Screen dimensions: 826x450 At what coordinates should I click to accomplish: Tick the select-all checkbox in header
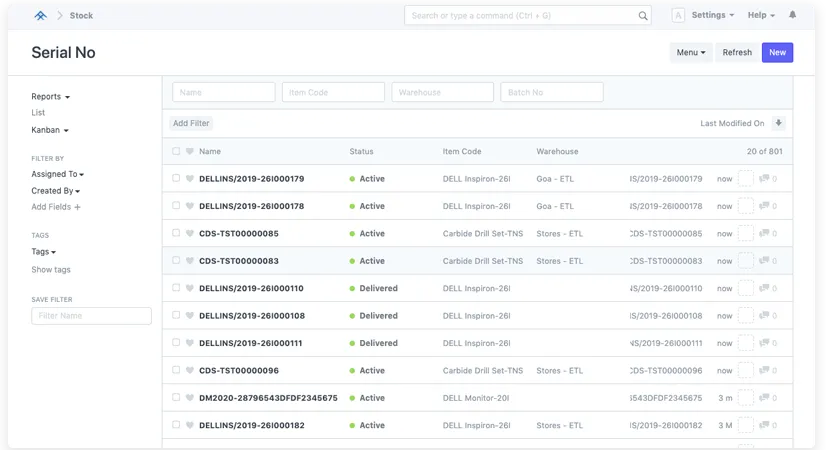pyautogui.click(x=176, y=152)
